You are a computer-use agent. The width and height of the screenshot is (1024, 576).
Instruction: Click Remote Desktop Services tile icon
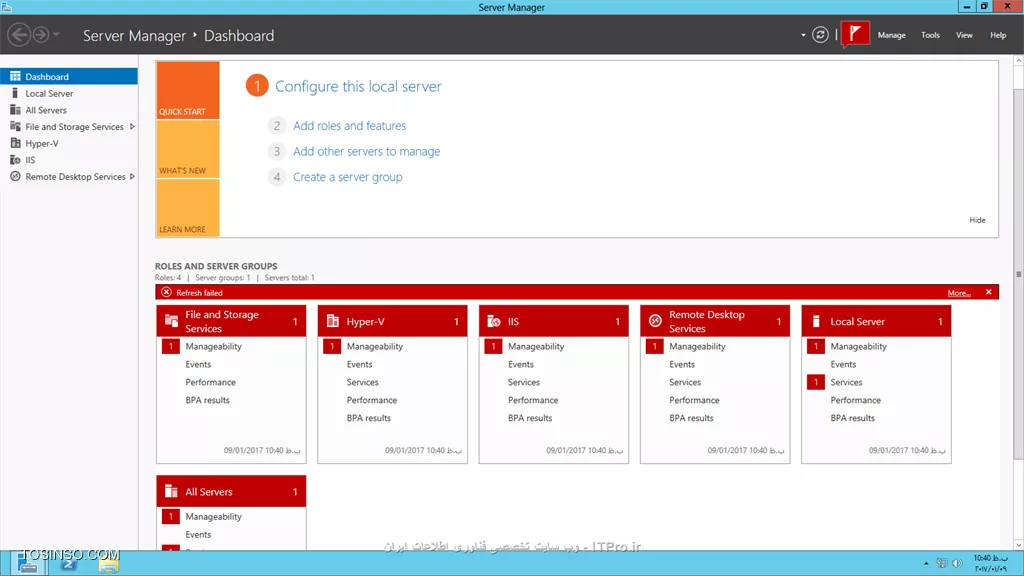(655, 321)
